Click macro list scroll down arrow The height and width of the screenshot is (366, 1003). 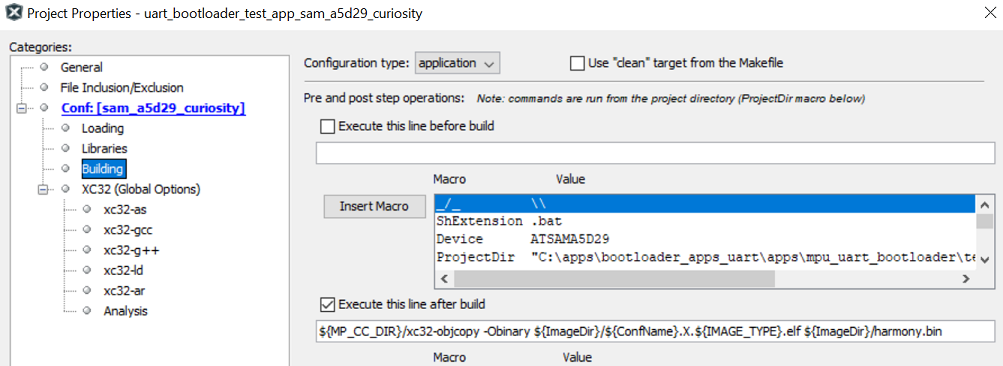click(984, 261)
